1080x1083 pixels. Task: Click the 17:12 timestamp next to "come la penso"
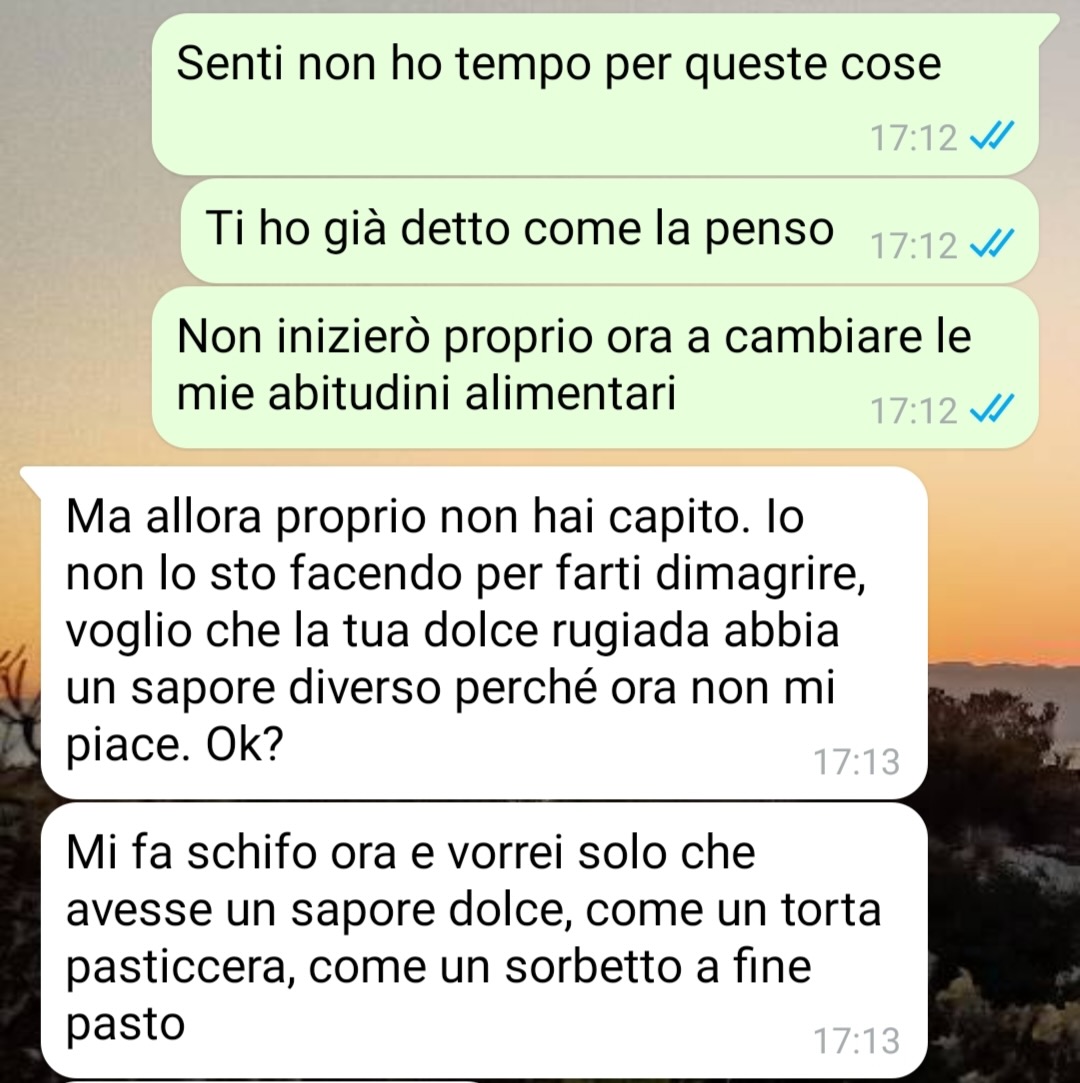pos(914,245)
